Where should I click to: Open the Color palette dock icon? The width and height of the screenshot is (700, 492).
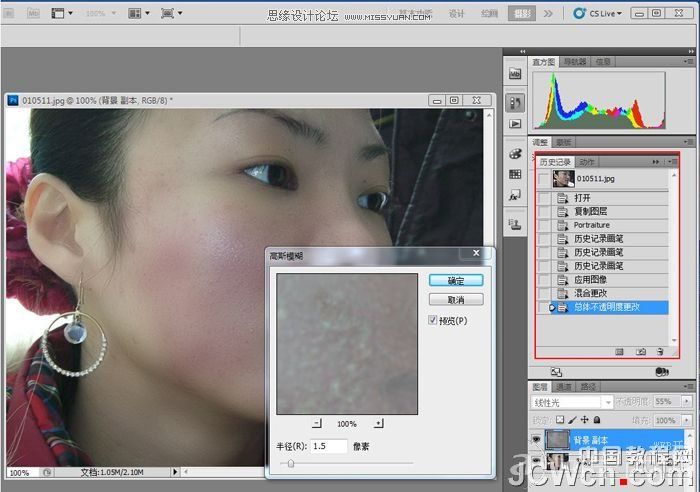click(x=515, y=154)
